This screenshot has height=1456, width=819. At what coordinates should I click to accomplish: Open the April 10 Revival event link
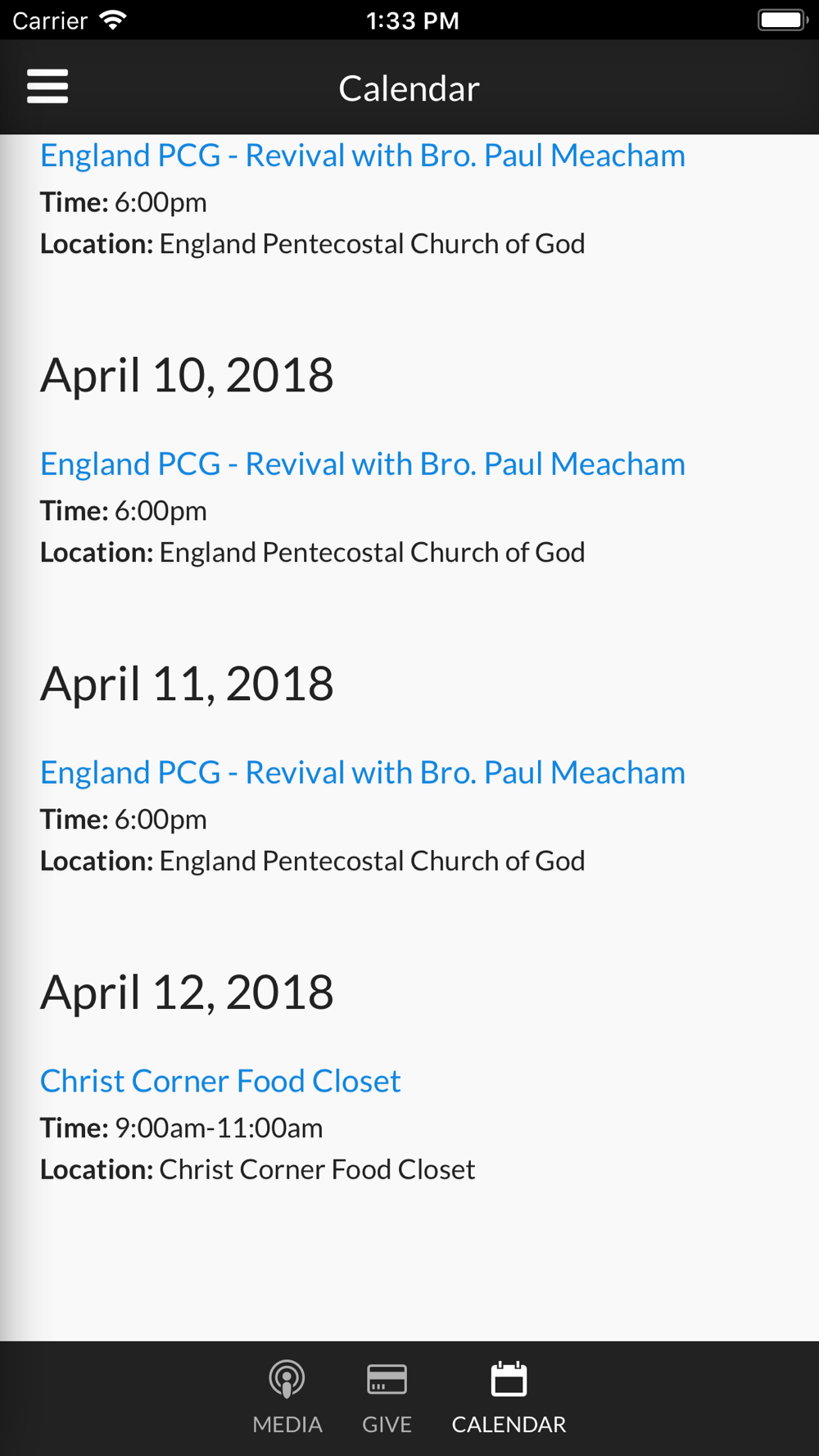click(x=363, y=464)
